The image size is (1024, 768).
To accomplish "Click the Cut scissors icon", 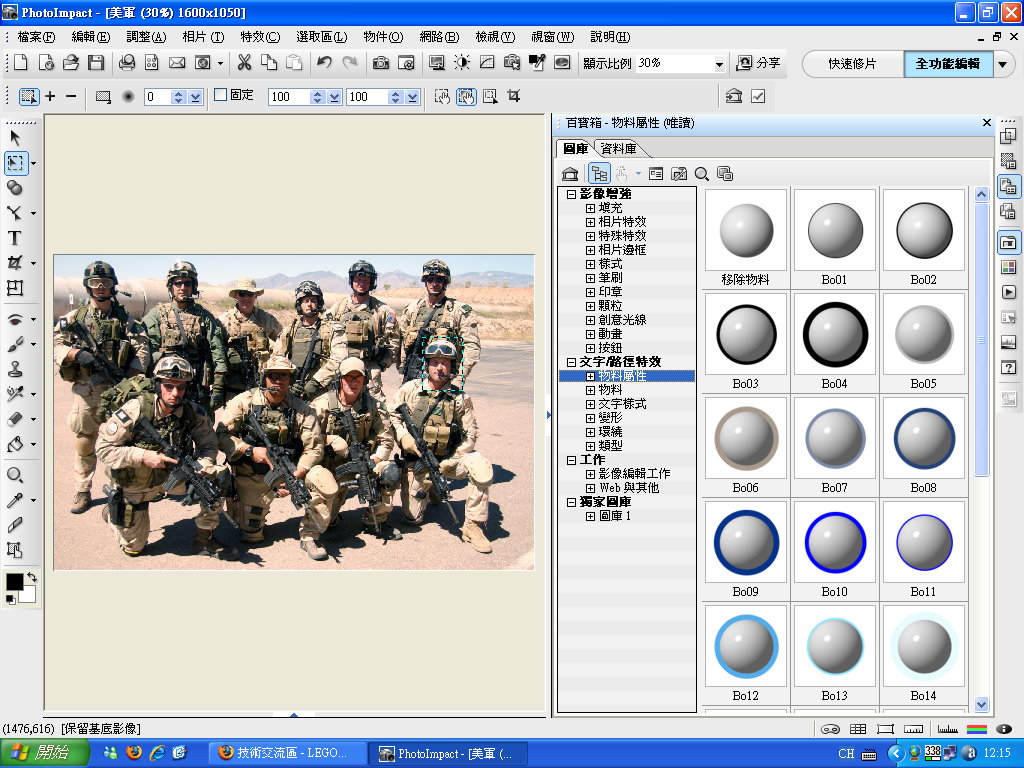I will pos(244,63).
